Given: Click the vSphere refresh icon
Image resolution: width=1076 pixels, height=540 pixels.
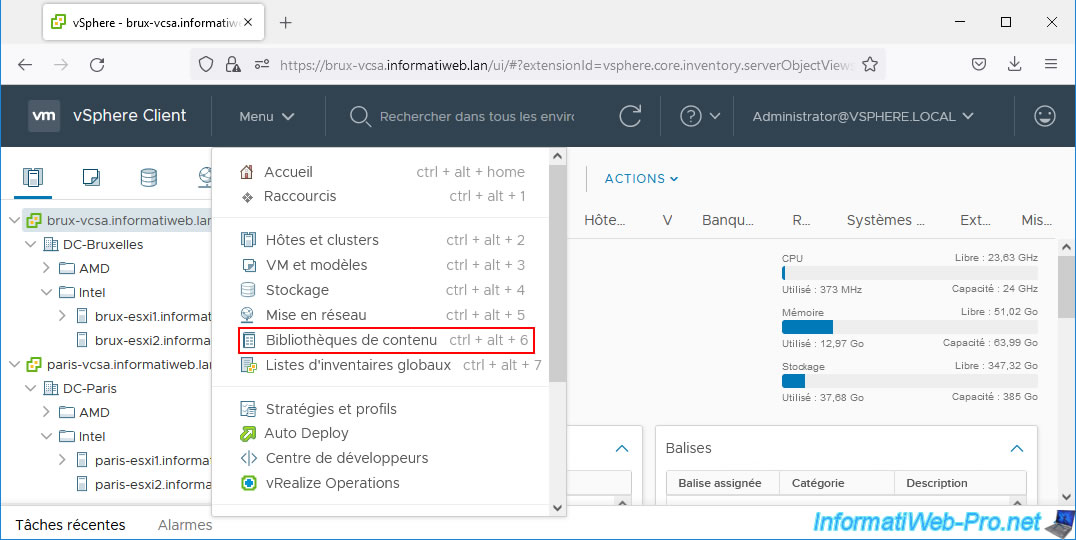Looking at the screenshot, I should (630, 116).
